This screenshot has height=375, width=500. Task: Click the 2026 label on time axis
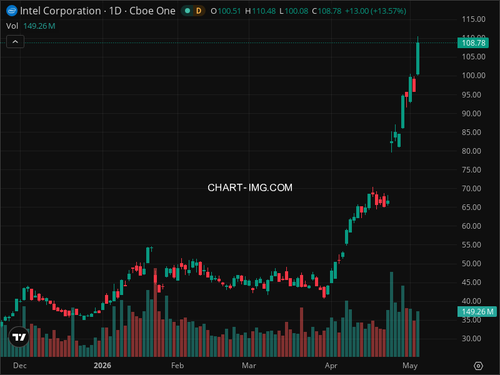coord(102,366)
